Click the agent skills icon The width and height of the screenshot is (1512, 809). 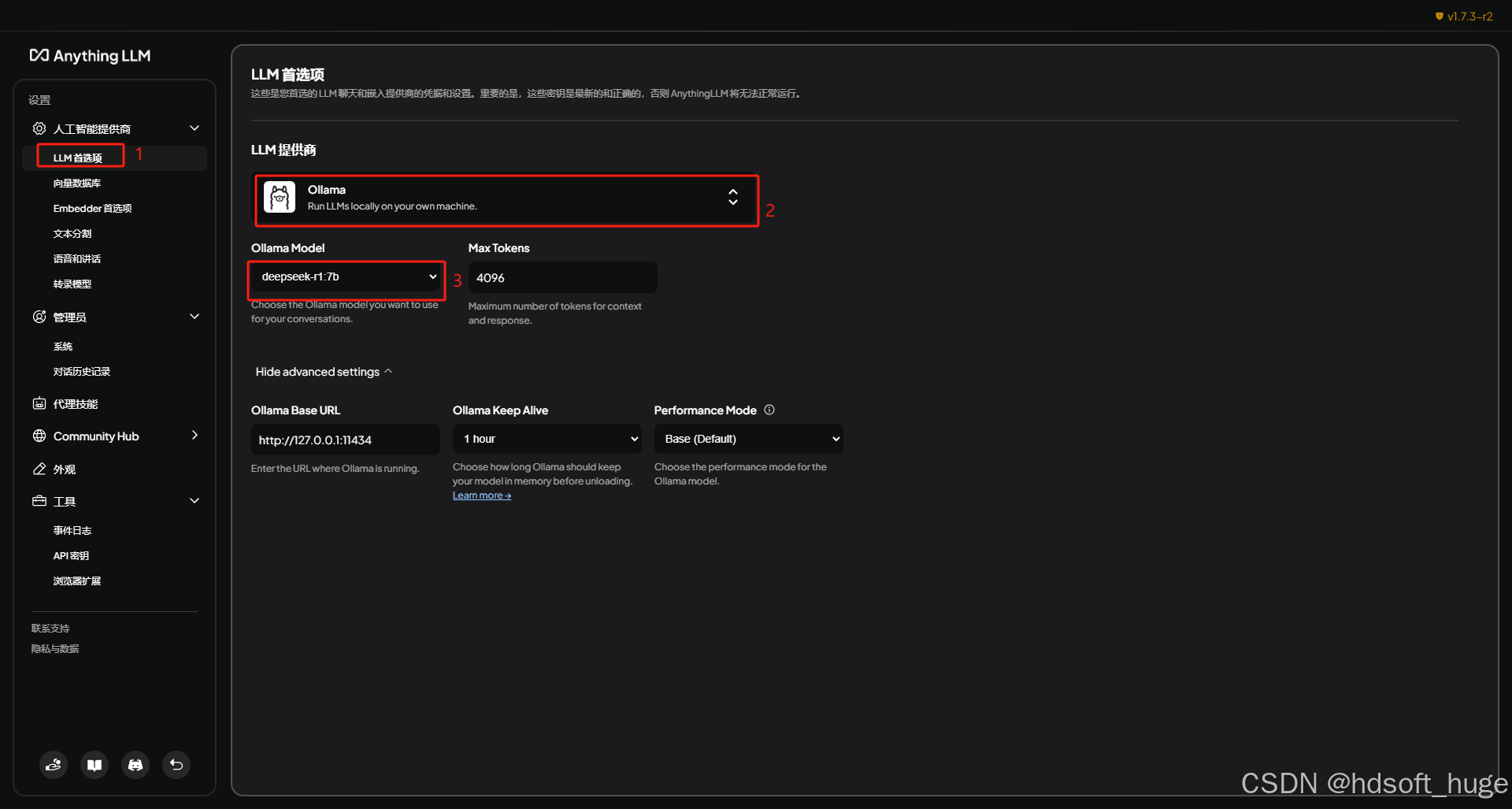(39, 403)
